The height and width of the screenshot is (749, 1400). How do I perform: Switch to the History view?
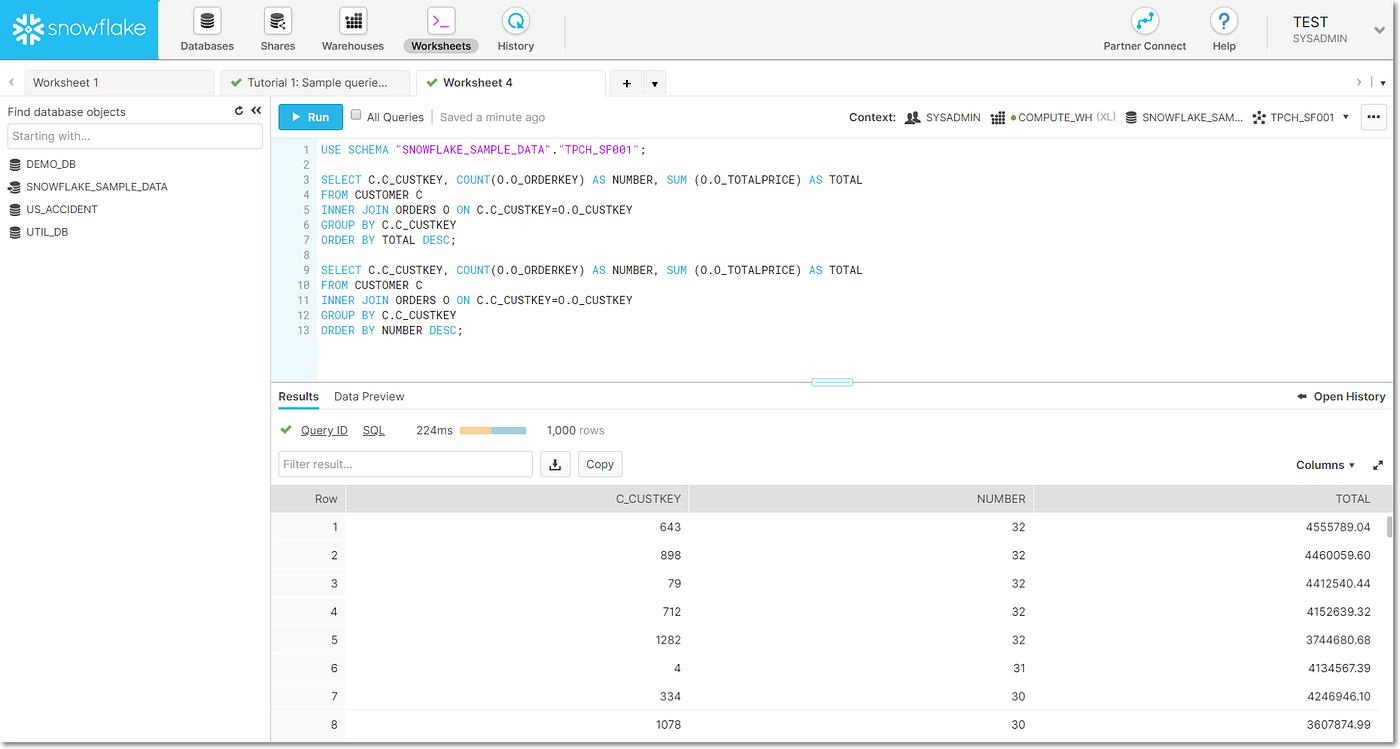515,29
